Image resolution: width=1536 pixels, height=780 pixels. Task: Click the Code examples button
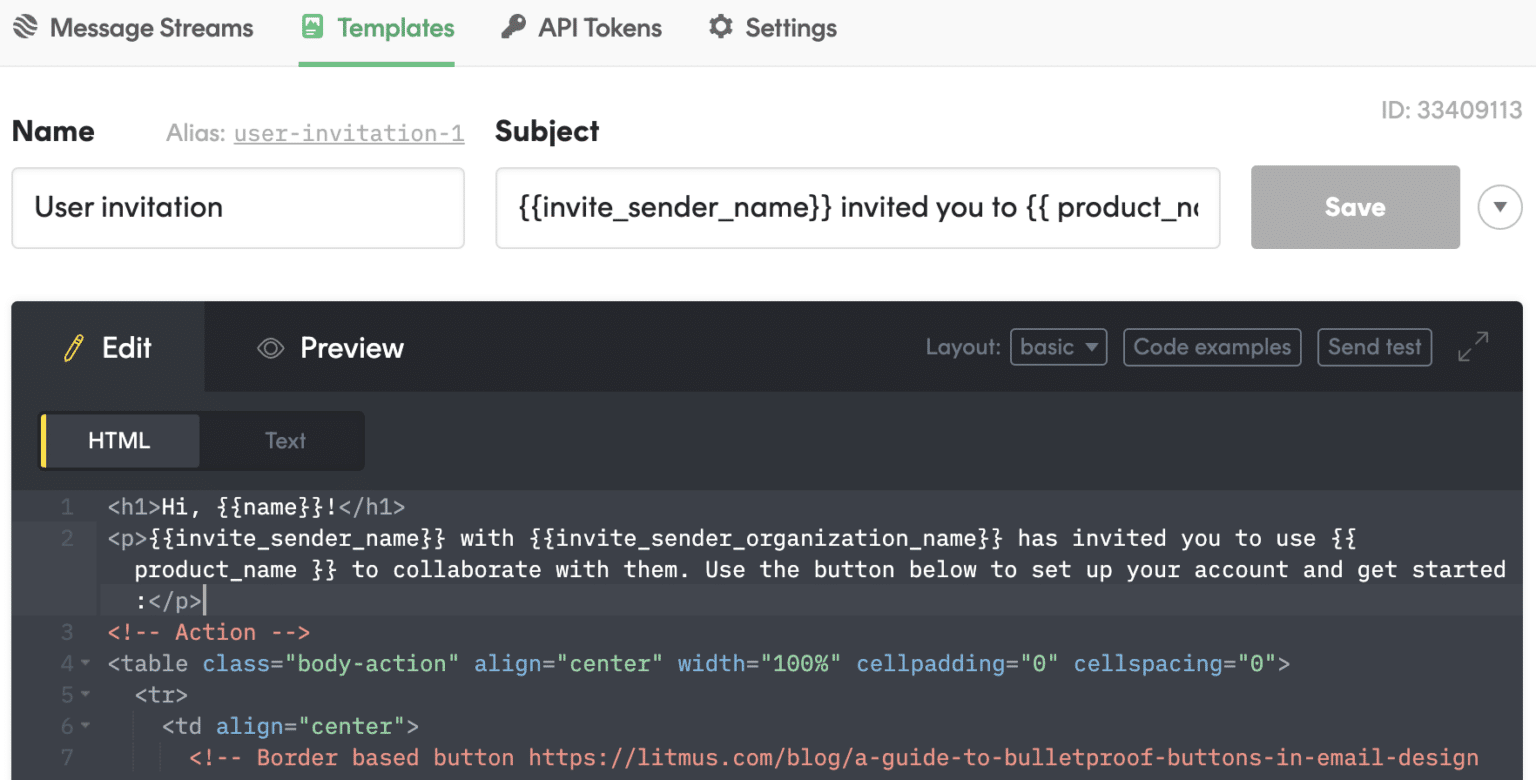[1212, 347]
